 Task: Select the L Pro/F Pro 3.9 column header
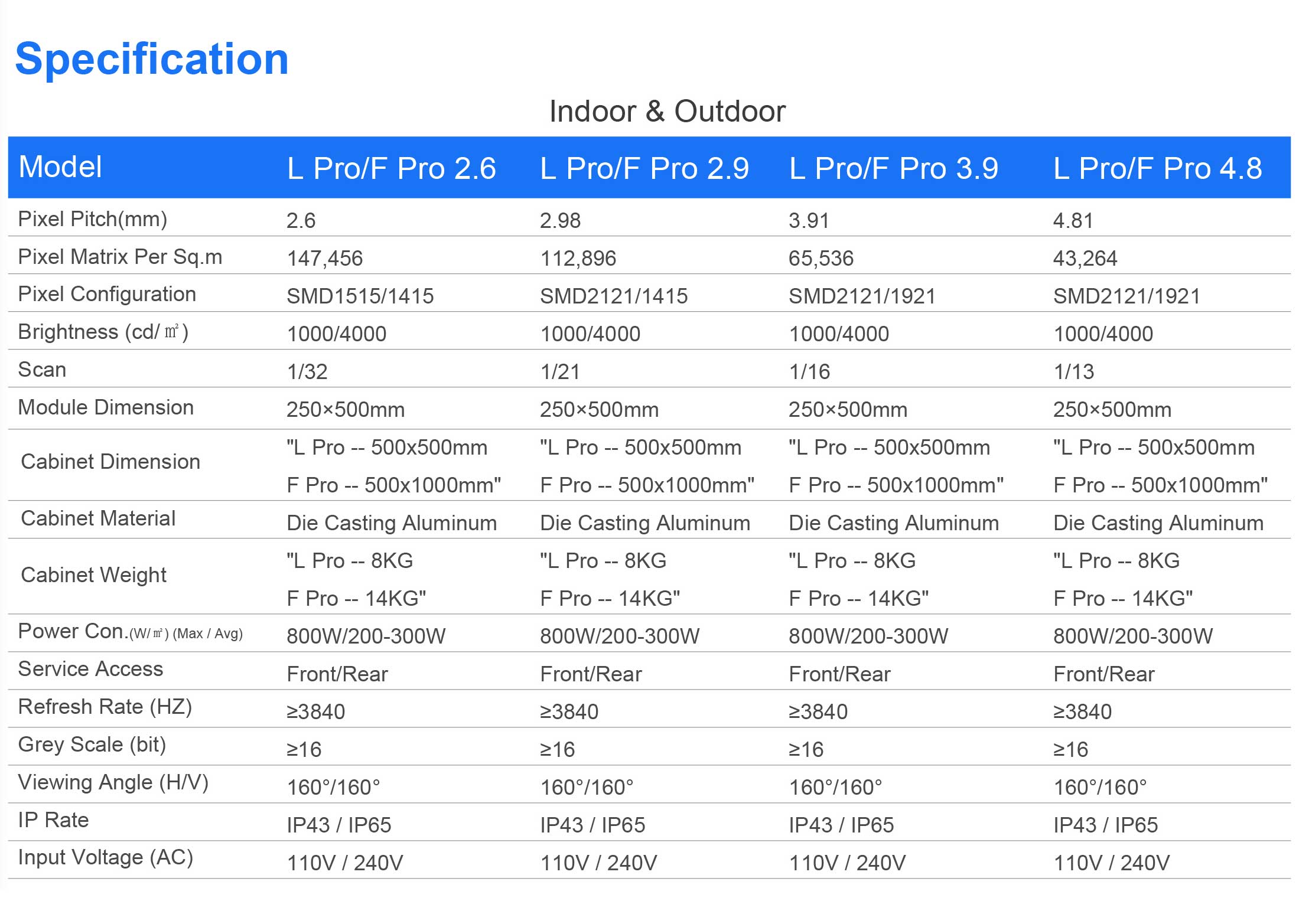pyautogui.click(x=893, y=168)
